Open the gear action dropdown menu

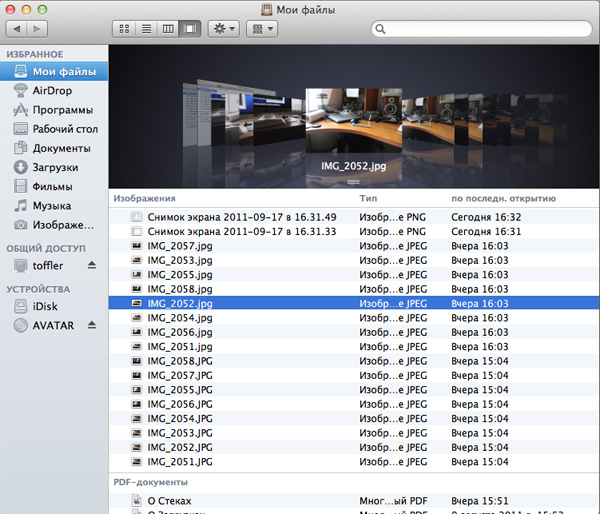tap(222, 29)
